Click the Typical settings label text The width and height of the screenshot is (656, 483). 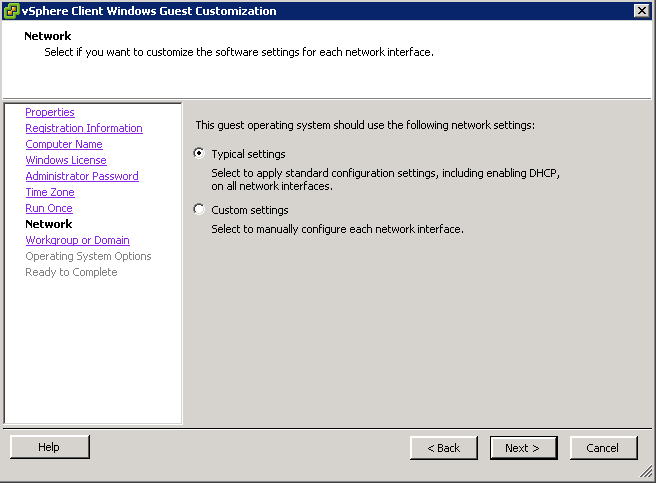[x=248, y=154]
